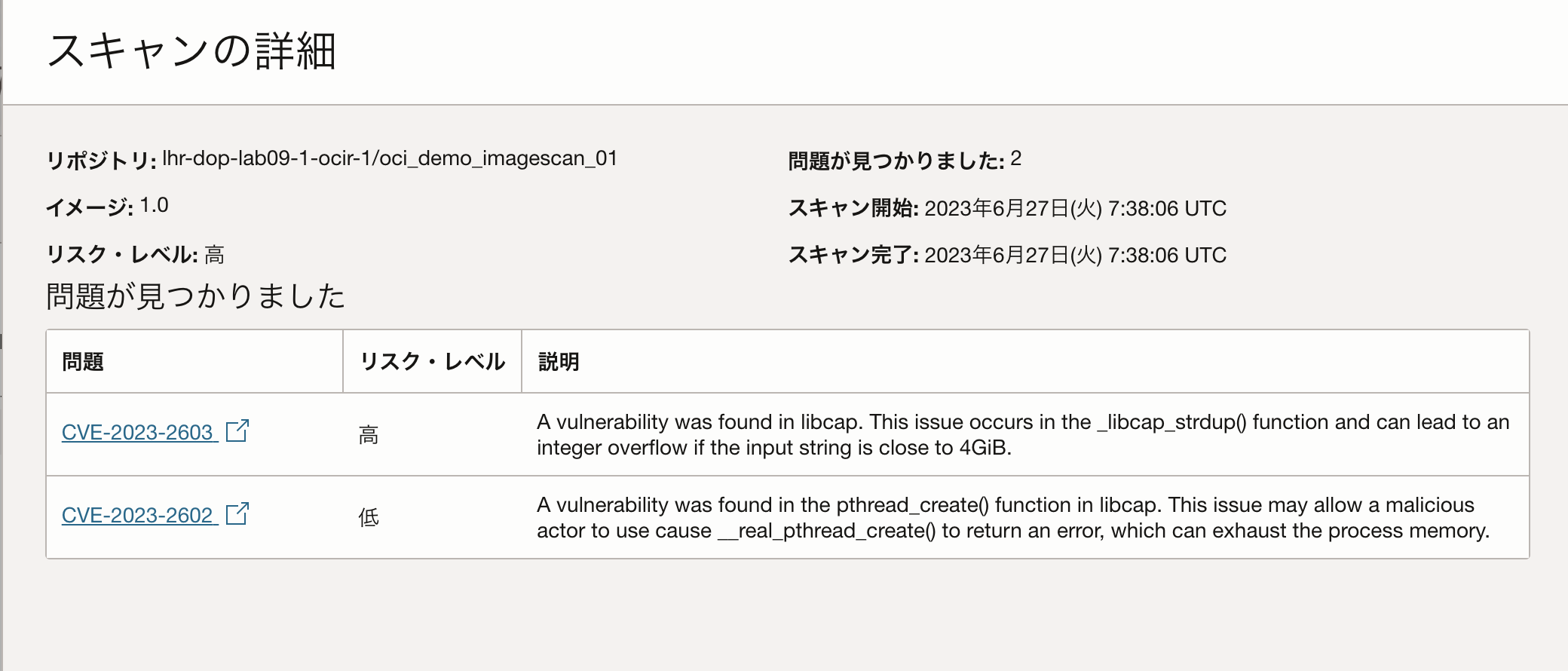Select the リスク・レベル column header
Viewport: 1568px width, 671px height.
click(432, 362)
